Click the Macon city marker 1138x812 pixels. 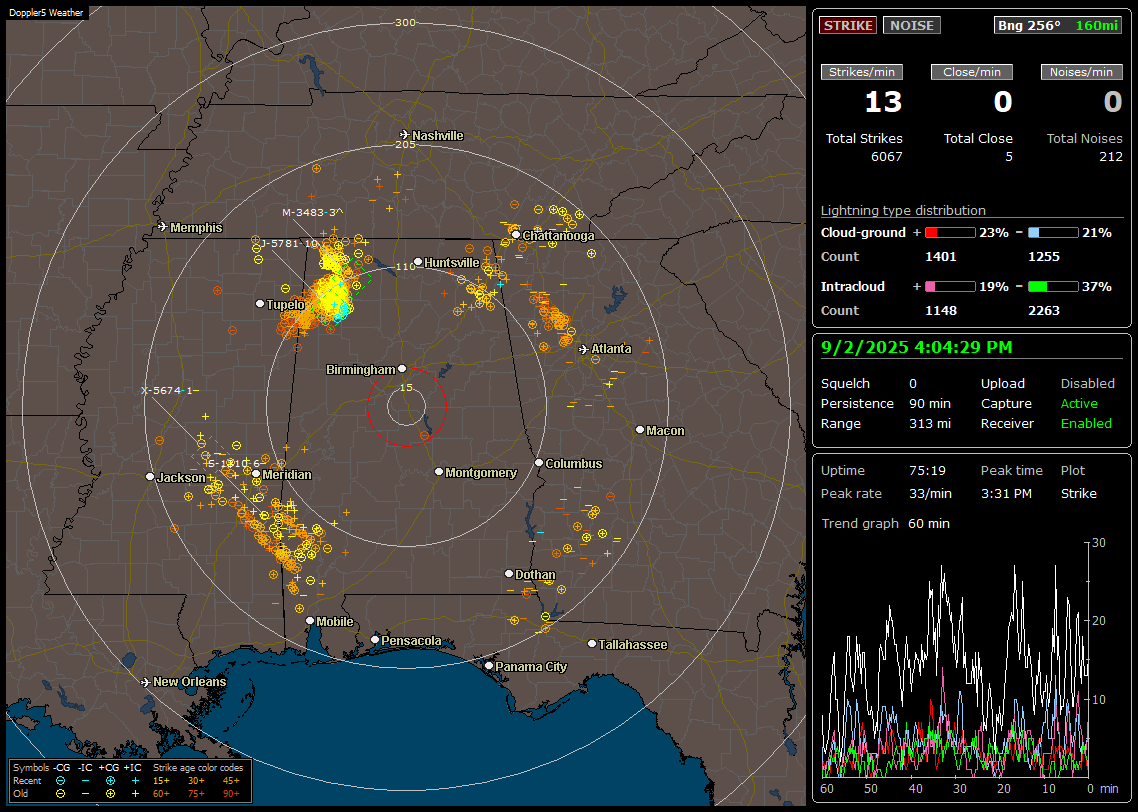(639, 430)
